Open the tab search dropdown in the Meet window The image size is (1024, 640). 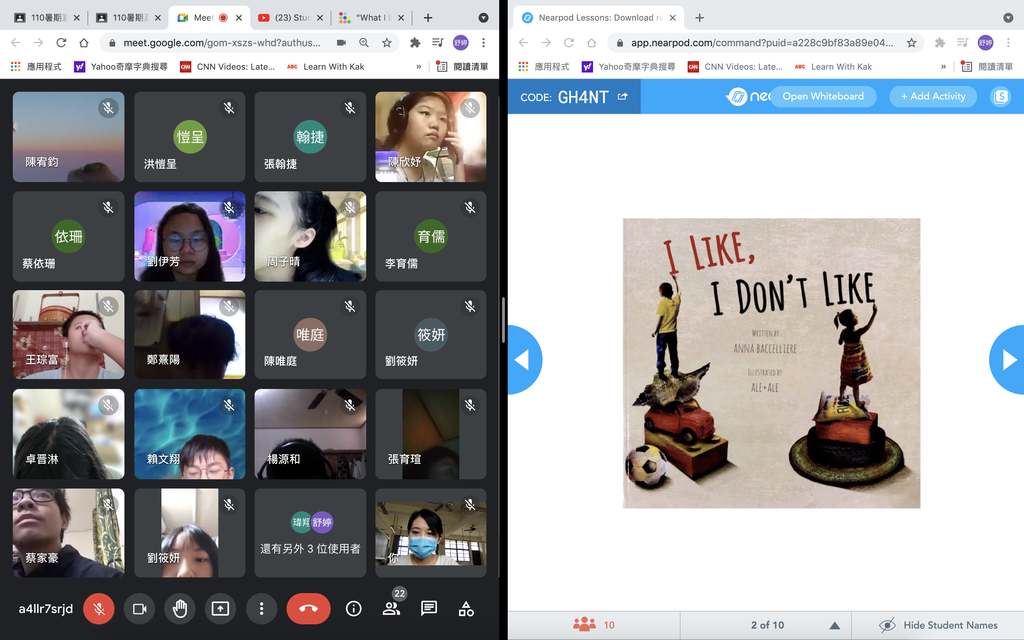coord(483,18)
